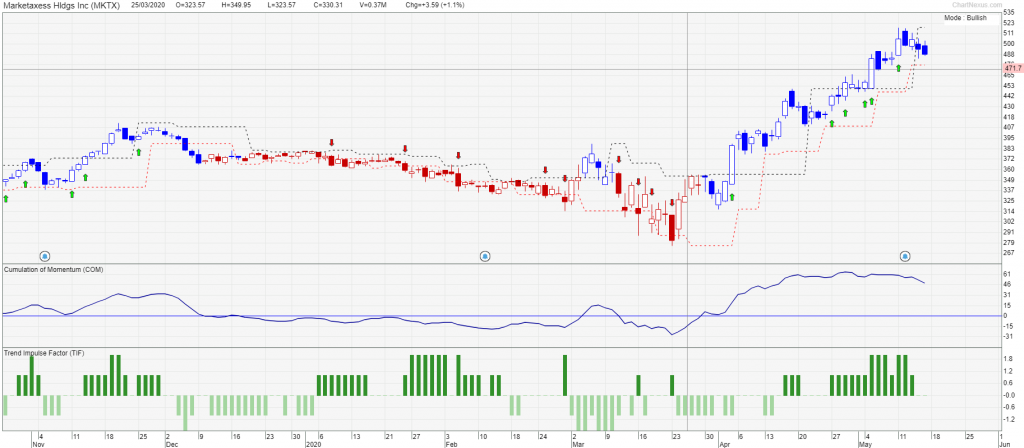Click the circular event marker near early November
Viewport: 1024px width, 448px height.
pyautogui.click(x=45, y=256)
